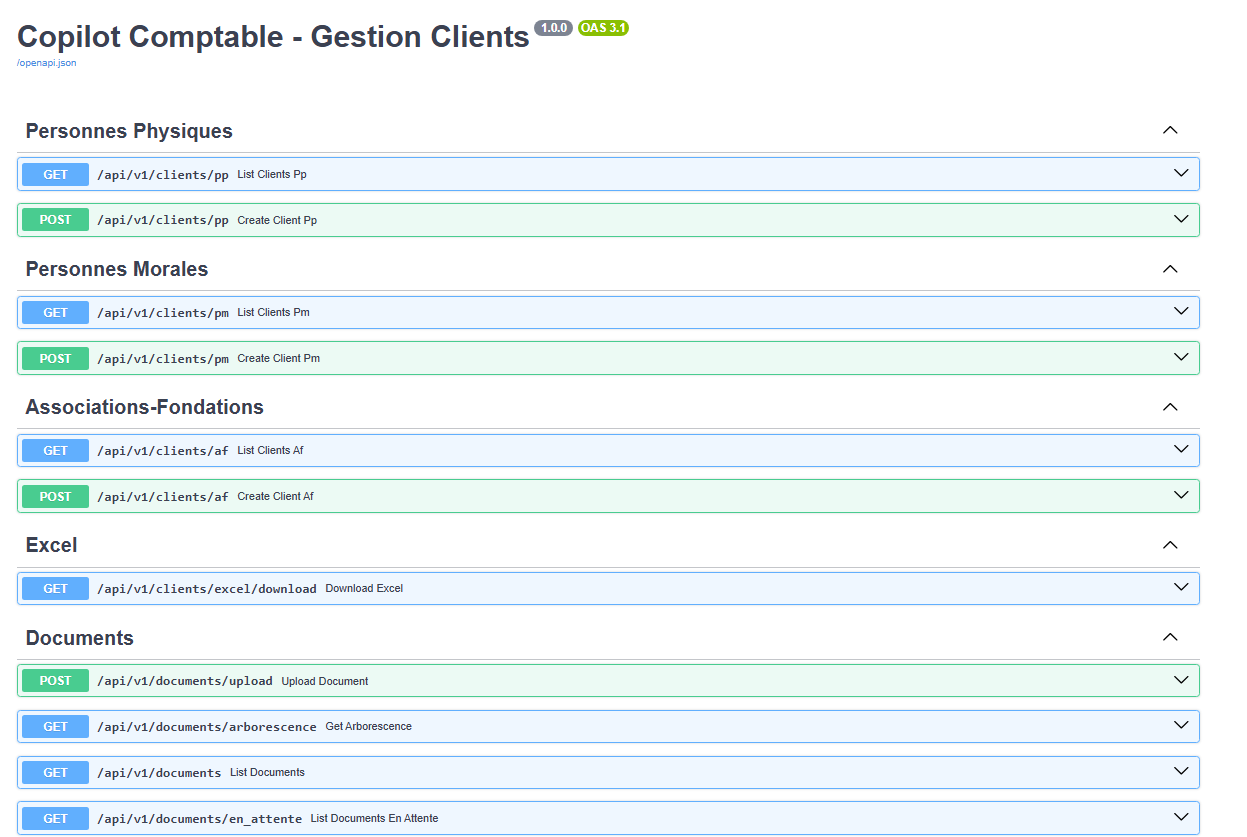
Task: Collapse the Personnes Physiques section
Action: 1170,131
